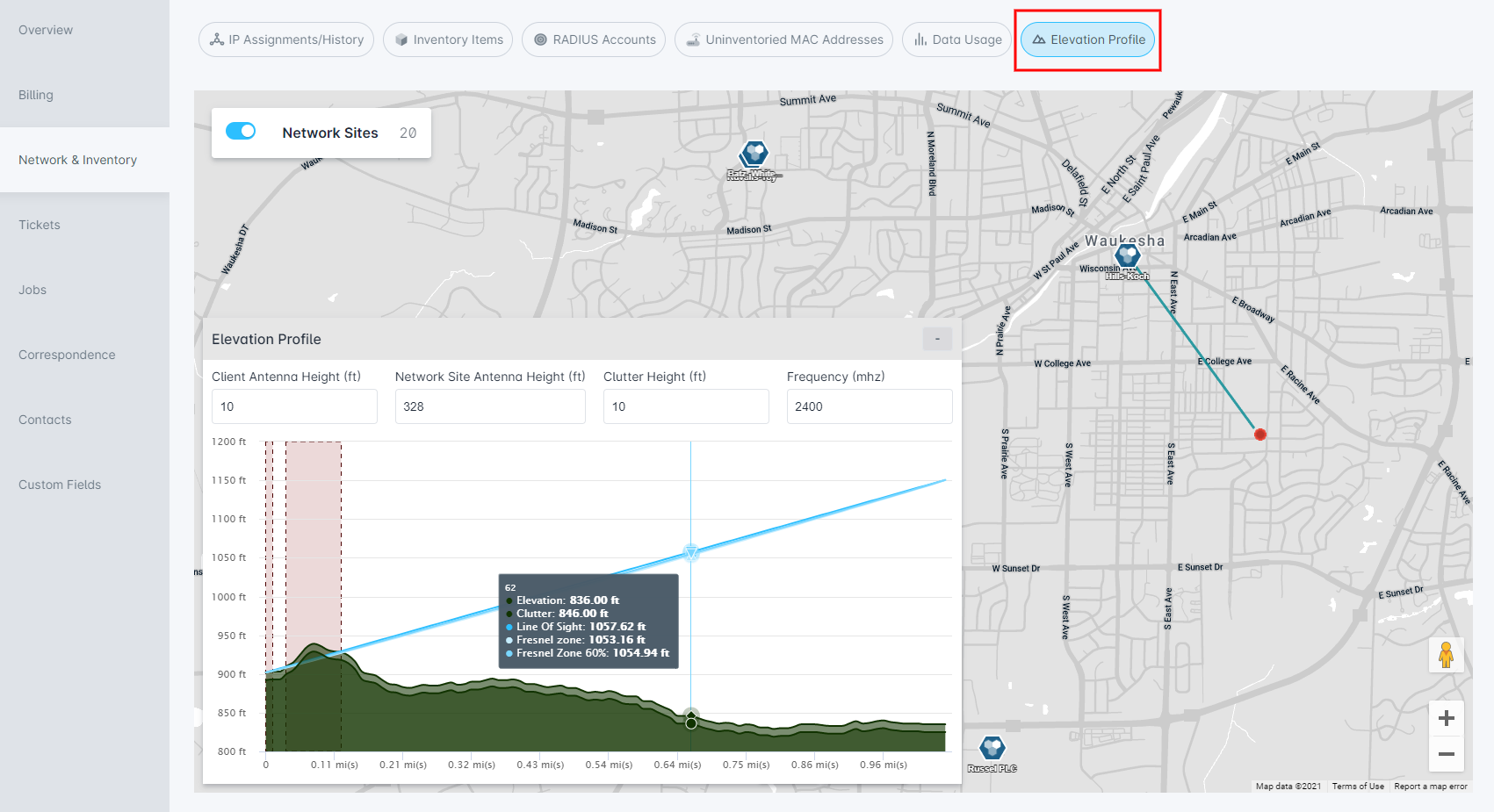Click the Elevation Profile mountain icon
The image size is (1494, 812).
point(1039,40)
